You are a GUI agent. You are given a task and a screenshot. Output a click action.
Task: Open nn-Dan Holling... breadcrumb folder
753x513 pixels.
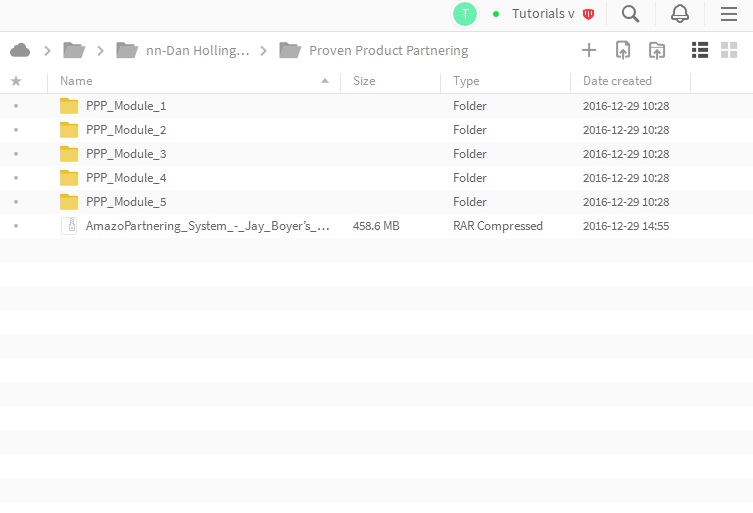pos(183,50)
